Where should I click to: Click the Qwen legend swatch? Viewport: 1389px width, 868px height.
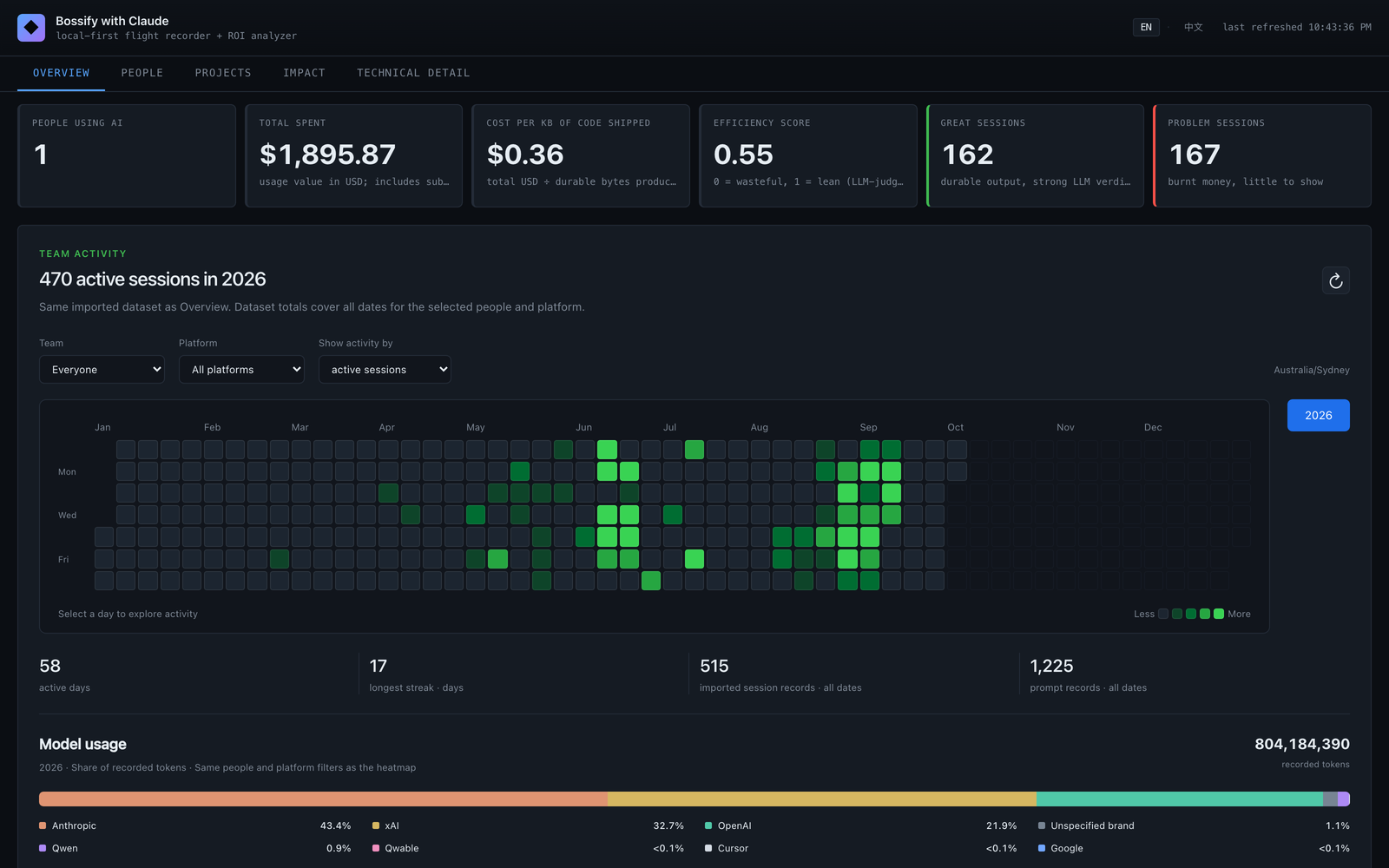[43, 848]
